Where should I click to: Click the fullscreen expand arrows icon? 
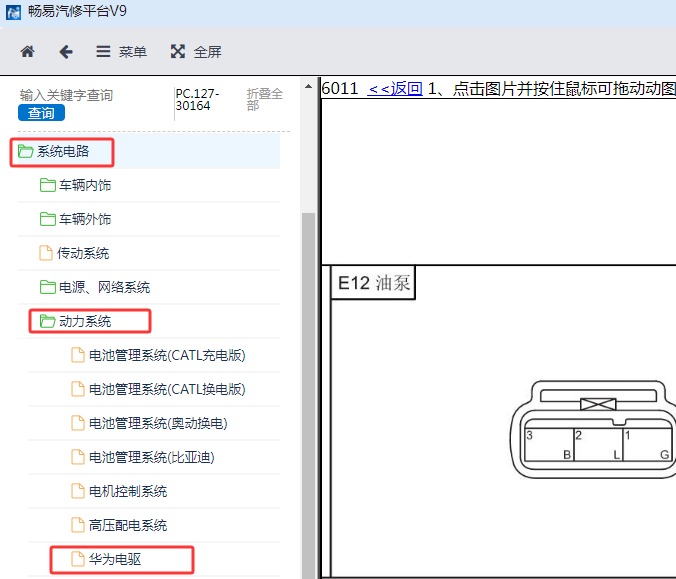point(178,51)
